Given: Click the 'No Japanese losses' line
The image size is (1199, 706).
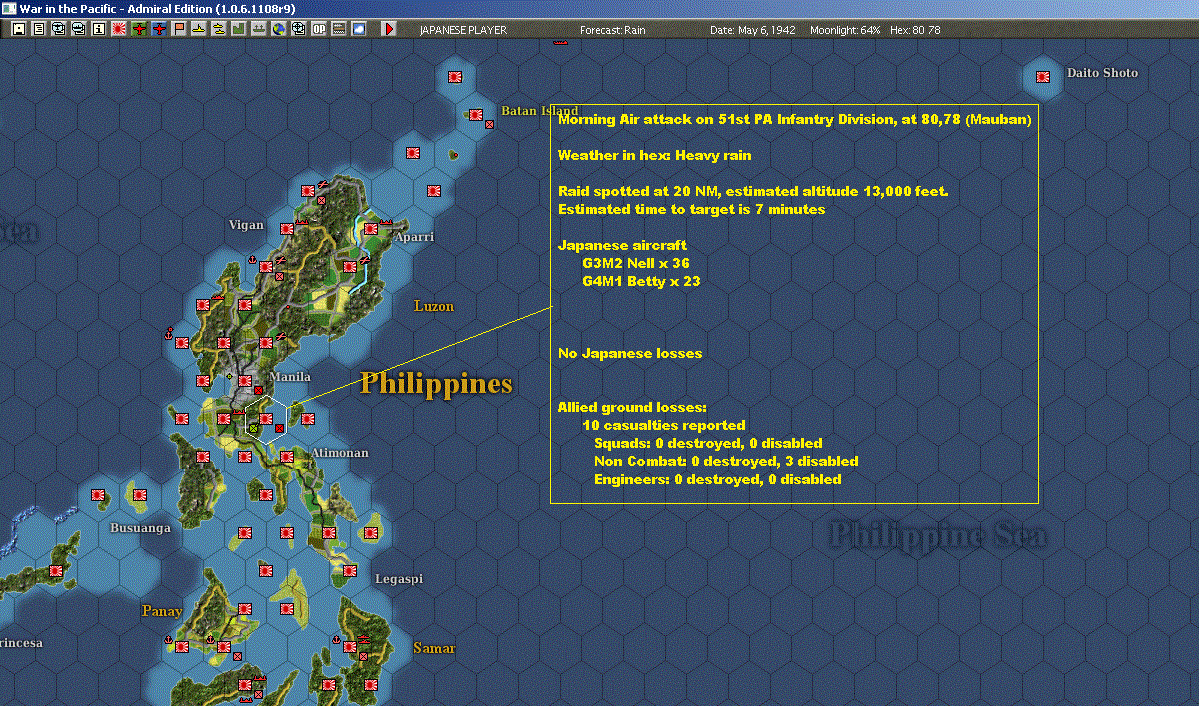Looking at the screenshot, I should coord(629,353).
